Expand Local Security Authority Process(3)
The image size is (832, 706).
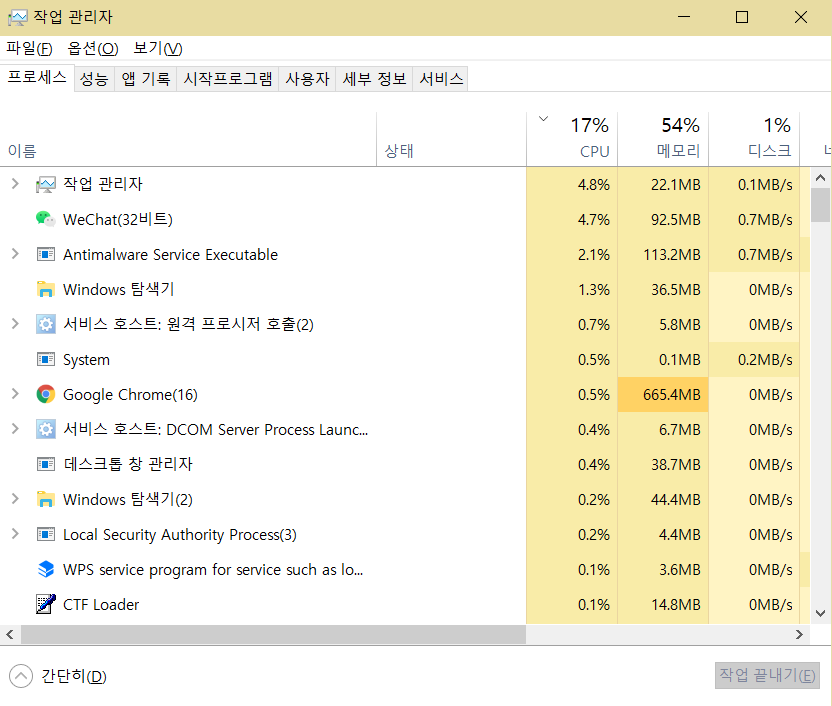click(x=15, y=534)
